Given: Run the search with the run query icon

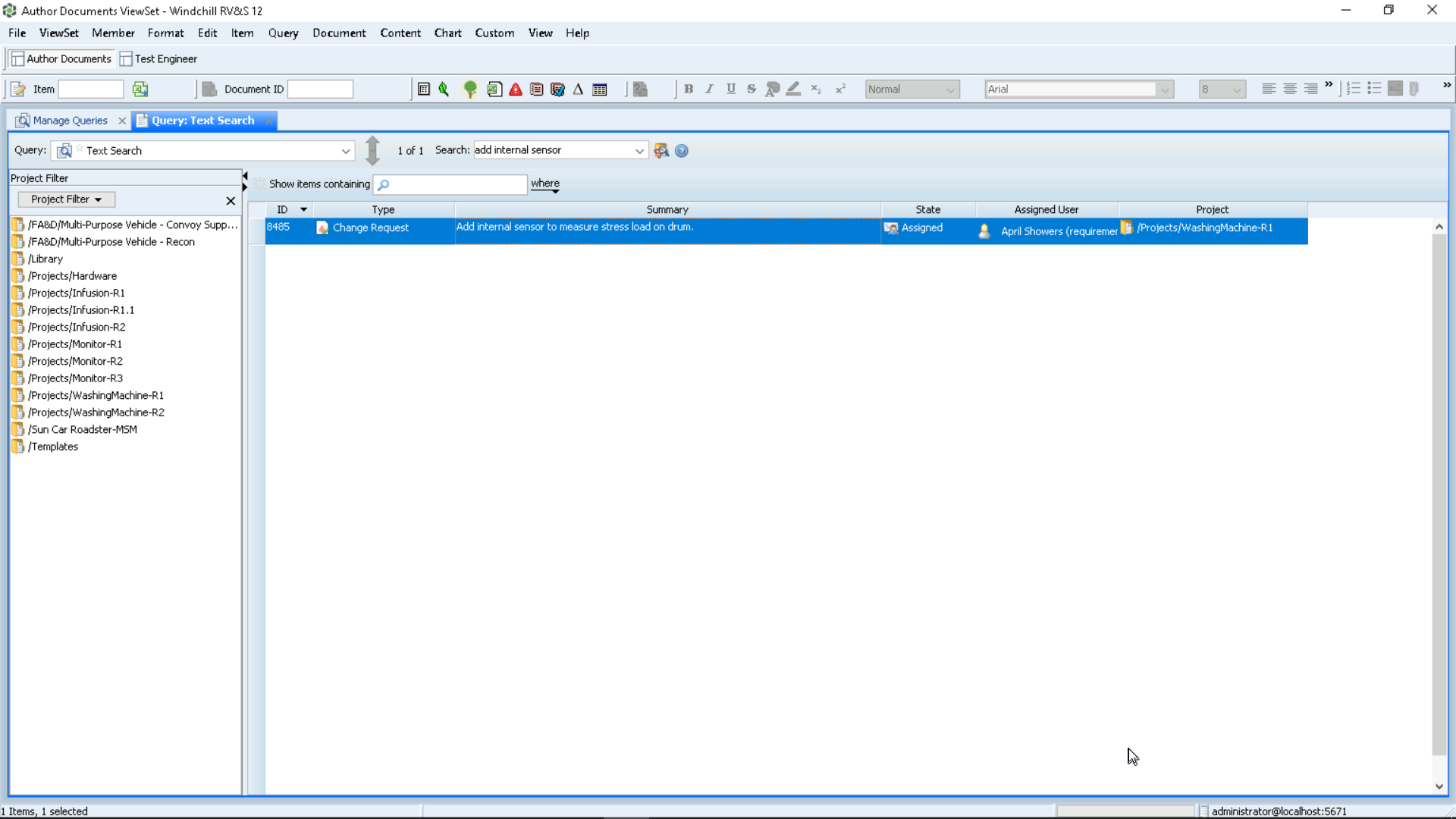Looking at the screenshot, I should pos(661,151).
